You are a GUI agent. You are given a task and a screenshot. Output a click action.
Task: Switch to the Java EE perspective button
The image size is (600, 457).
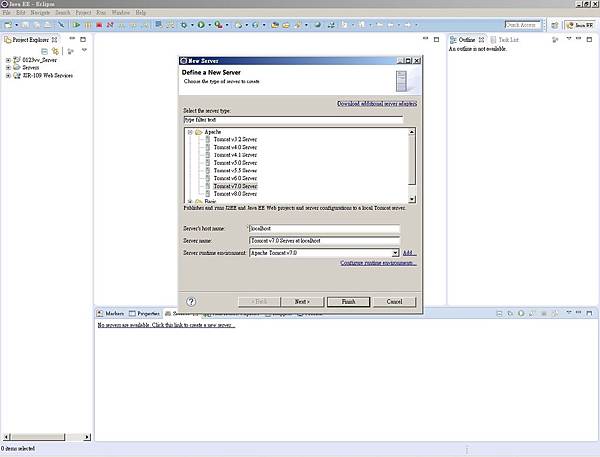(x=580, y=25)
